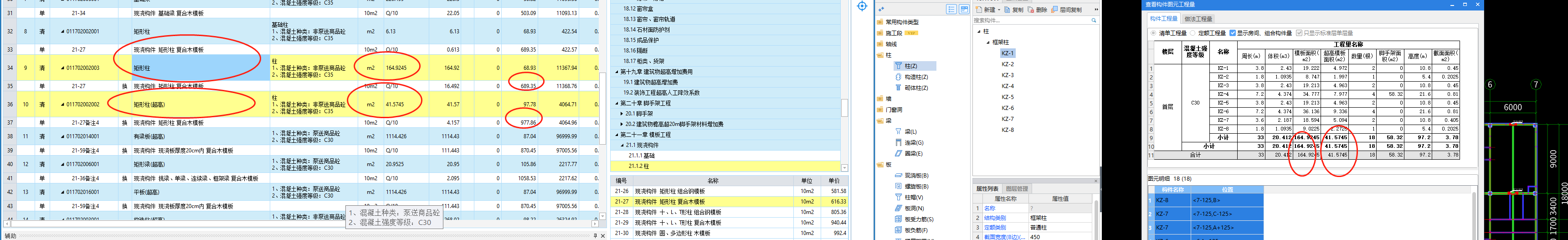Collapse 第二十一章 模板工程 chapter

click(x=617, y=135)
